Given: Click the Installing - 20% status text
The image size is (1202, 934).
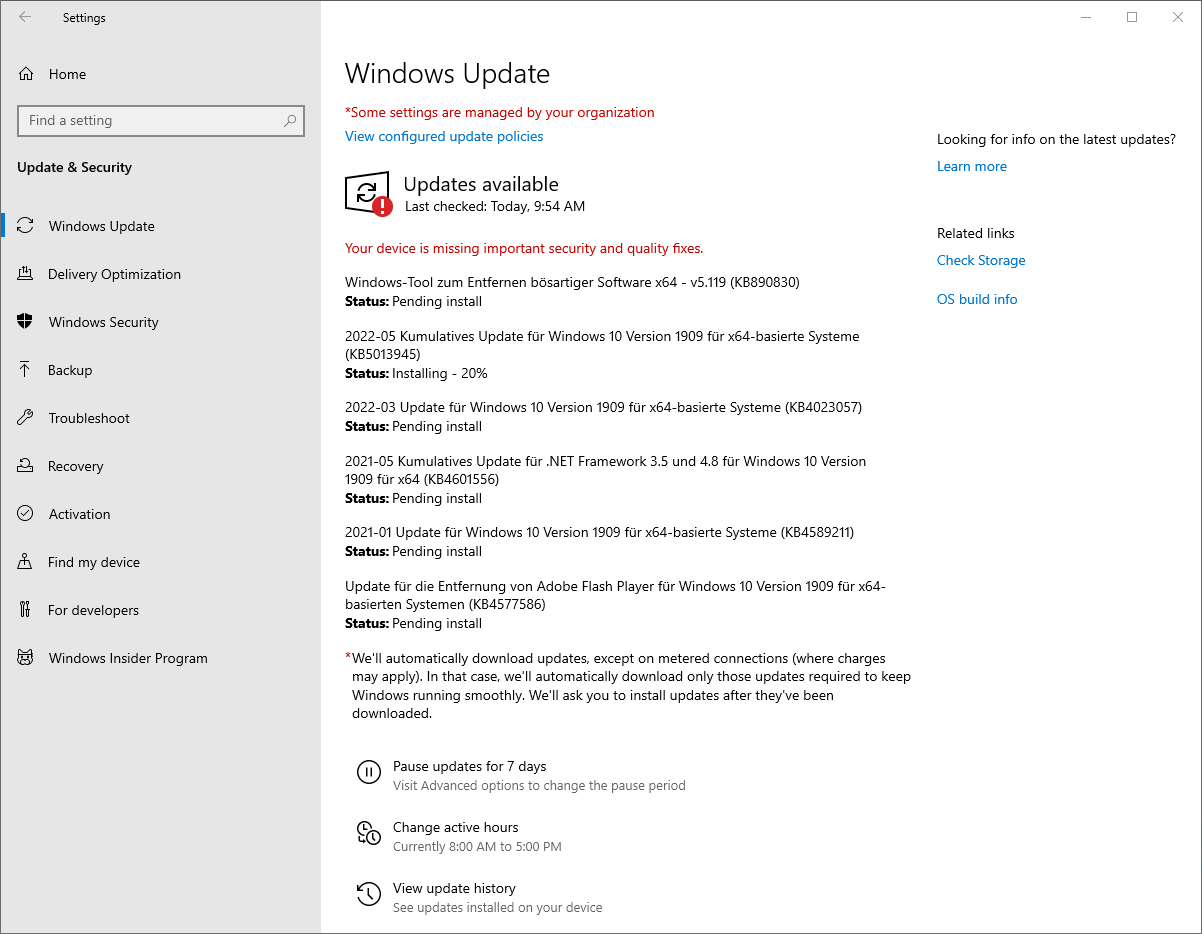Looking at the screenshot, I should tap(440, 373).
